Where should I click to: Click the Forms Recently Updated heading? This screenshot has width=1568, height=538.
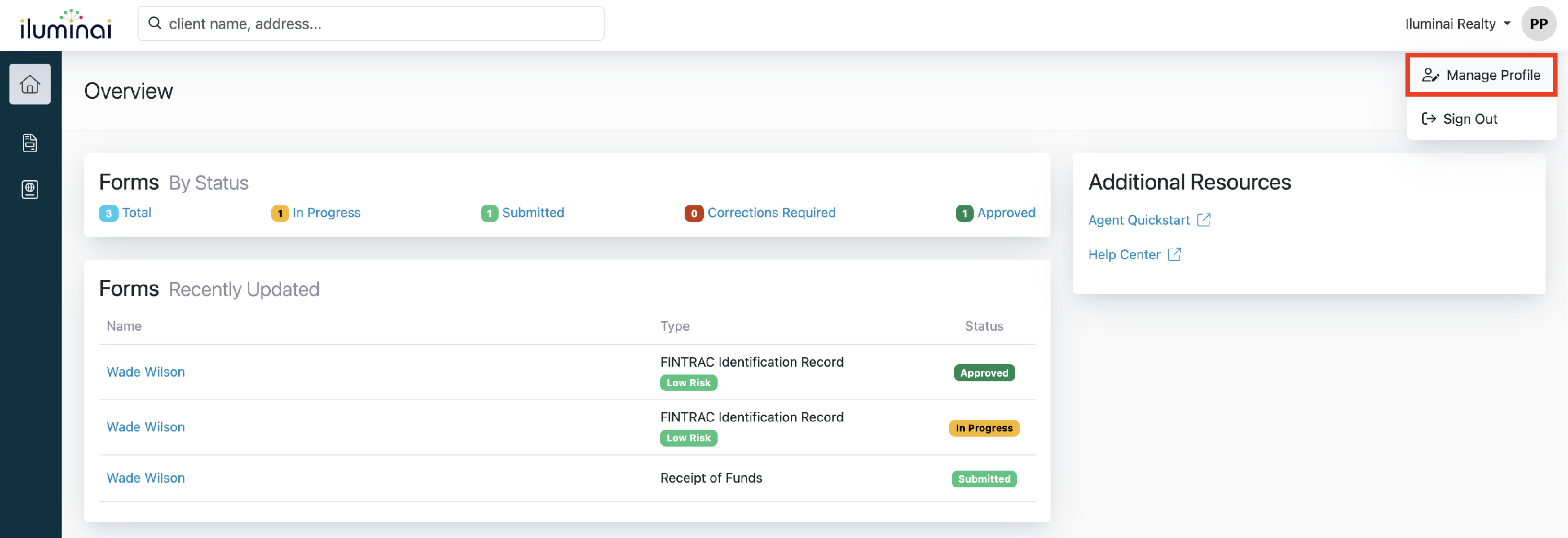209,289
